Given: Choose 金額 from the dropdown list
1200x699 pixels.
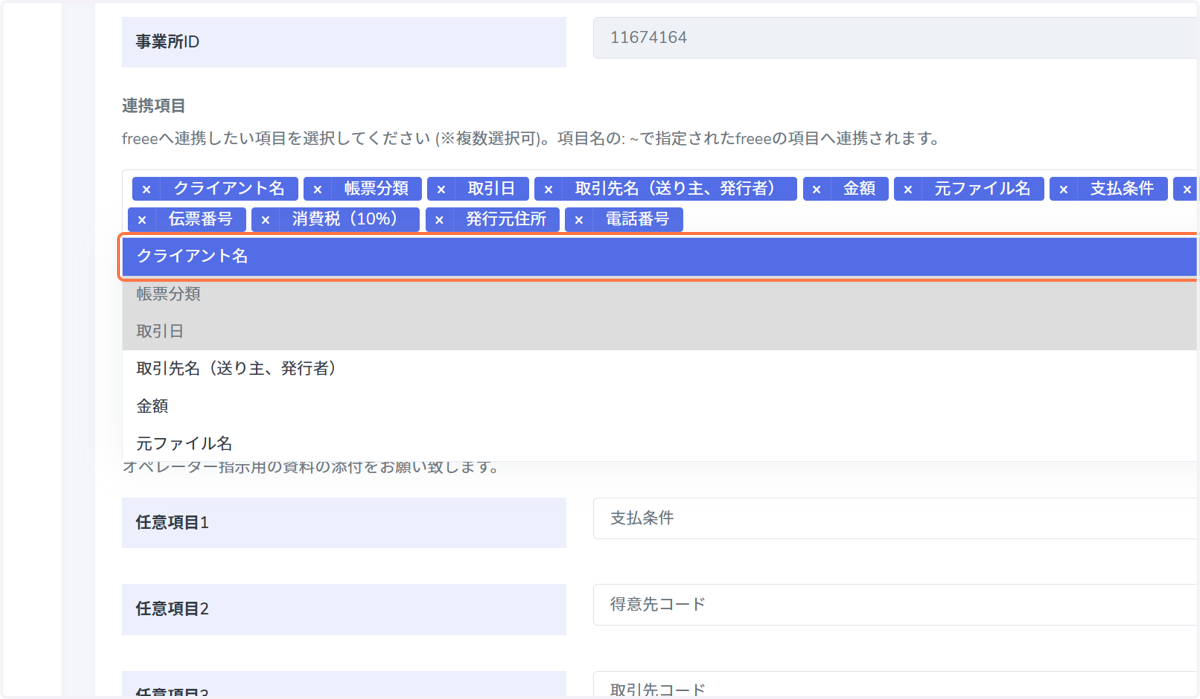Looking at the screenshot, I should 660,406.
